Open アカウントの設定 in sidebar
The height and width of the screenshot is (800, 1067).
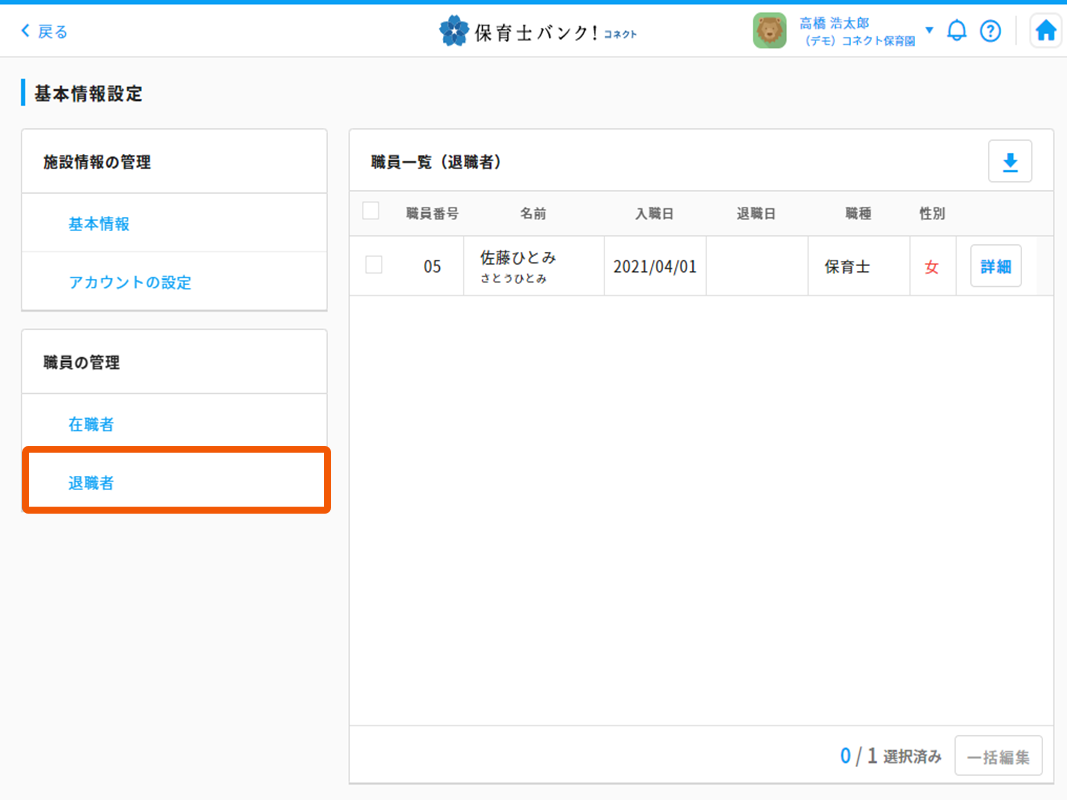coord(130,282)
